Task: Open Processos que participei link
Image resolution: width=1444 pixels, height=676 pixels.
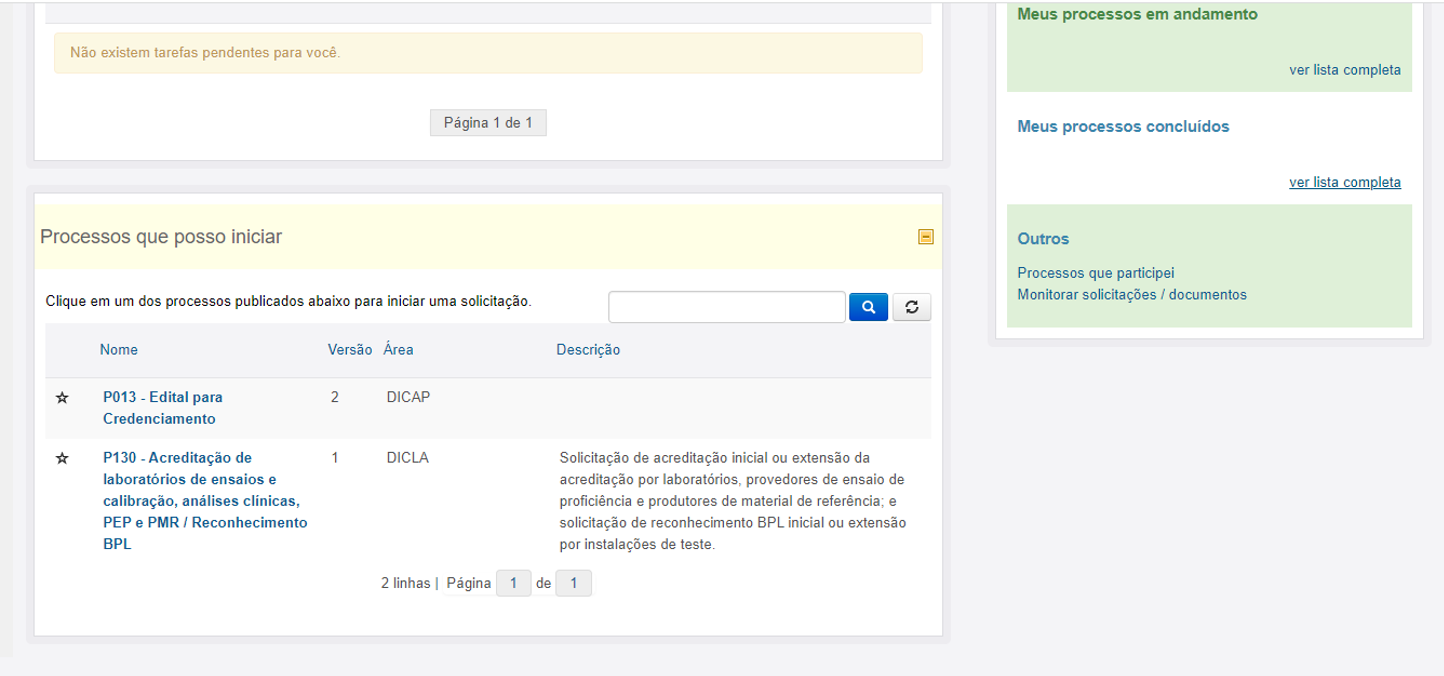Action: point(1095,272)
